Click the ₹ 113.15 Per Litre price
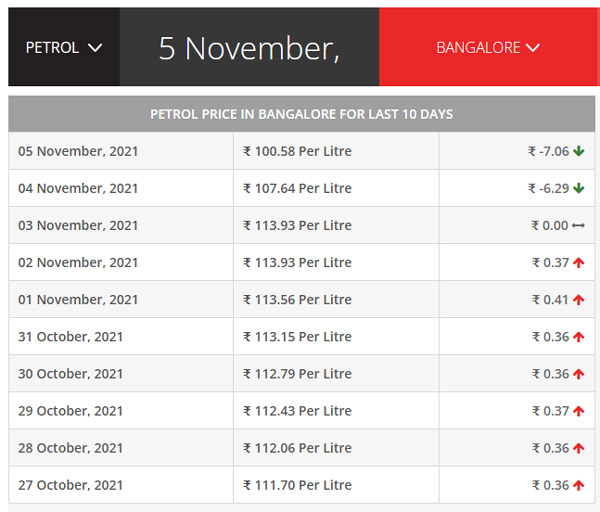The height and width of the screenshot is (512, 600). coord(297,337)
